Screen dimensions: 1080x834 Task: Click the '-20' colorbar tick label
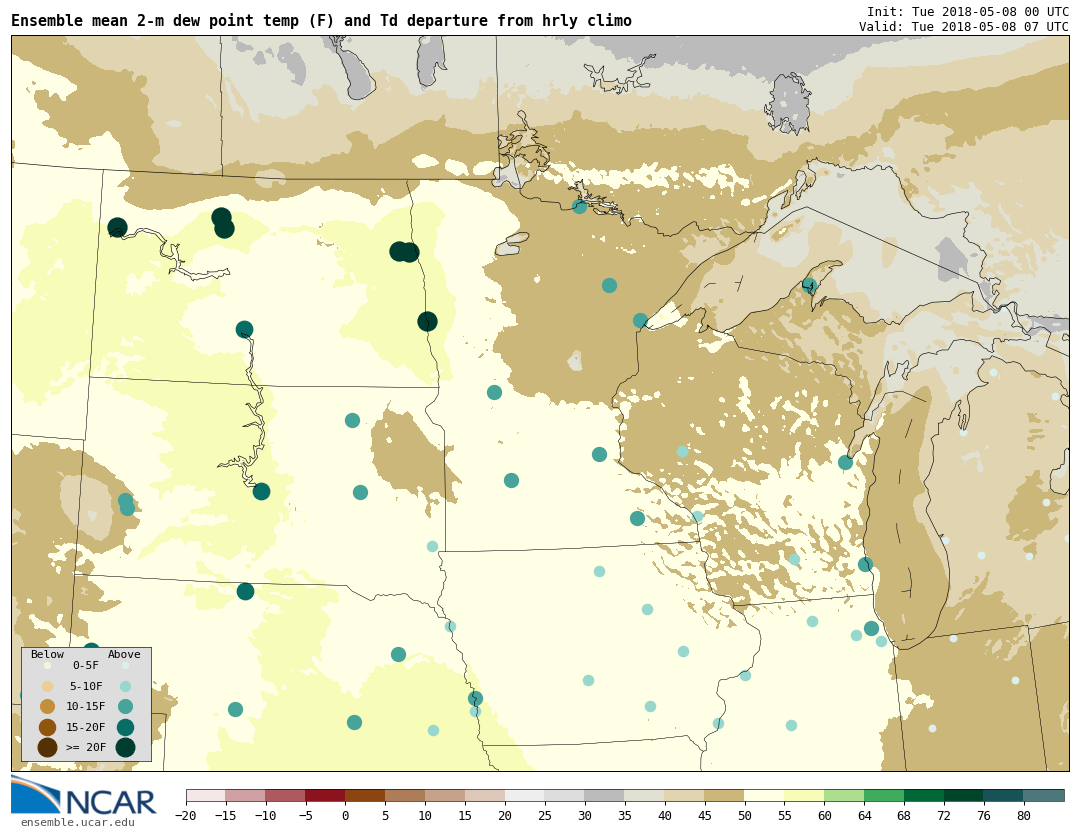point(186,816)
